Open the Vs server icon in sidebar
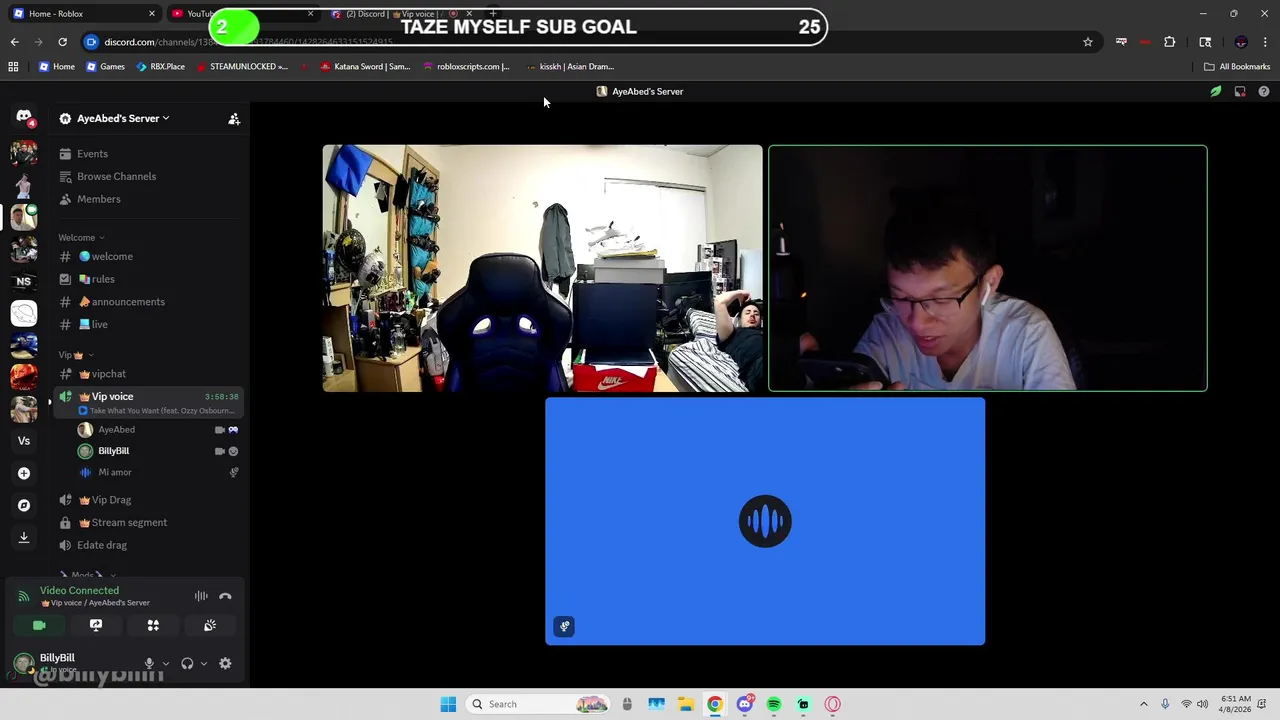The image size is (1280, 720). click(24, 441)
